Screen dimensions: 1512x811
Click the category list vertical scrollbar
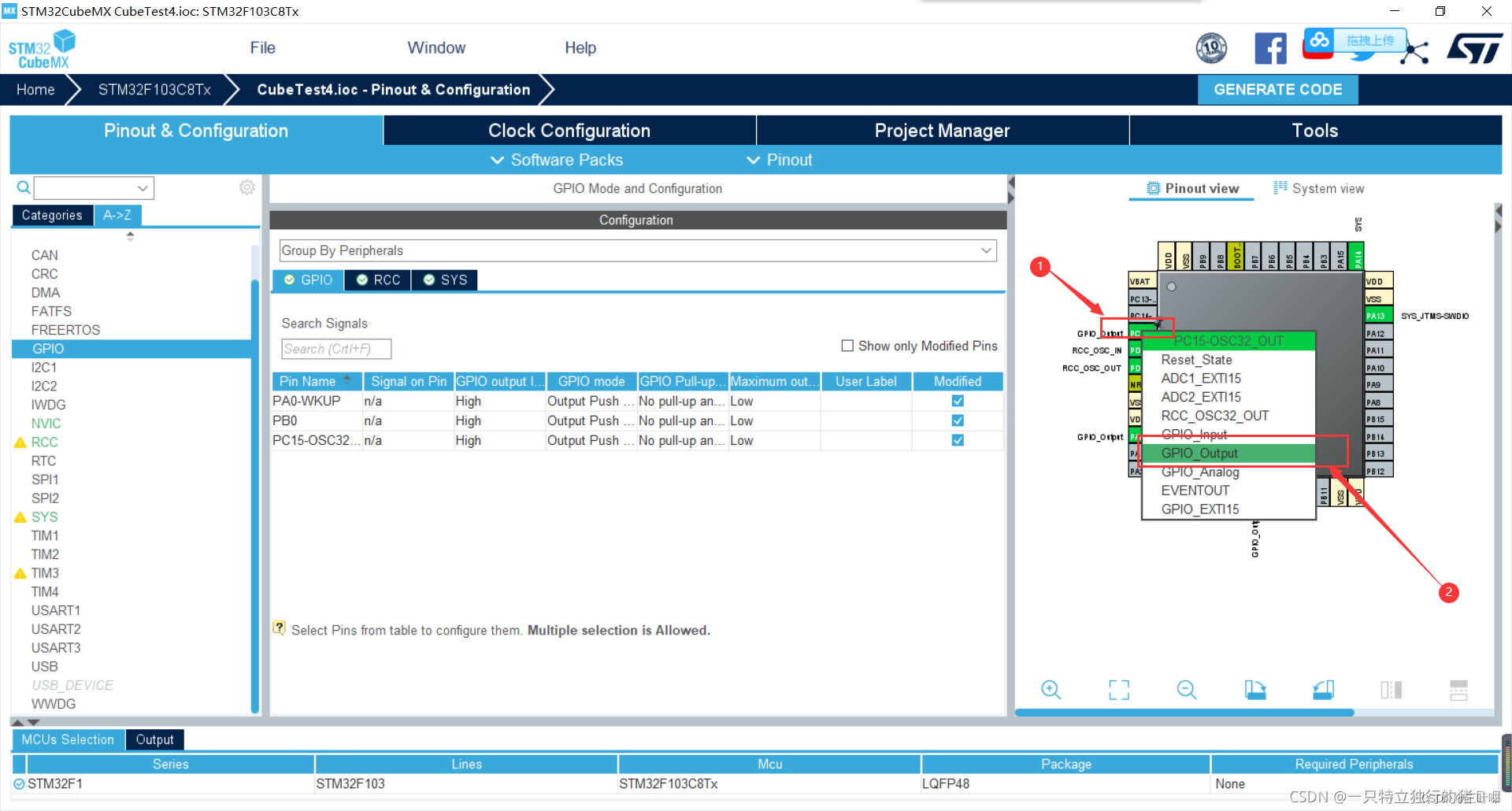pyautogui.click(x=254, y=496)
